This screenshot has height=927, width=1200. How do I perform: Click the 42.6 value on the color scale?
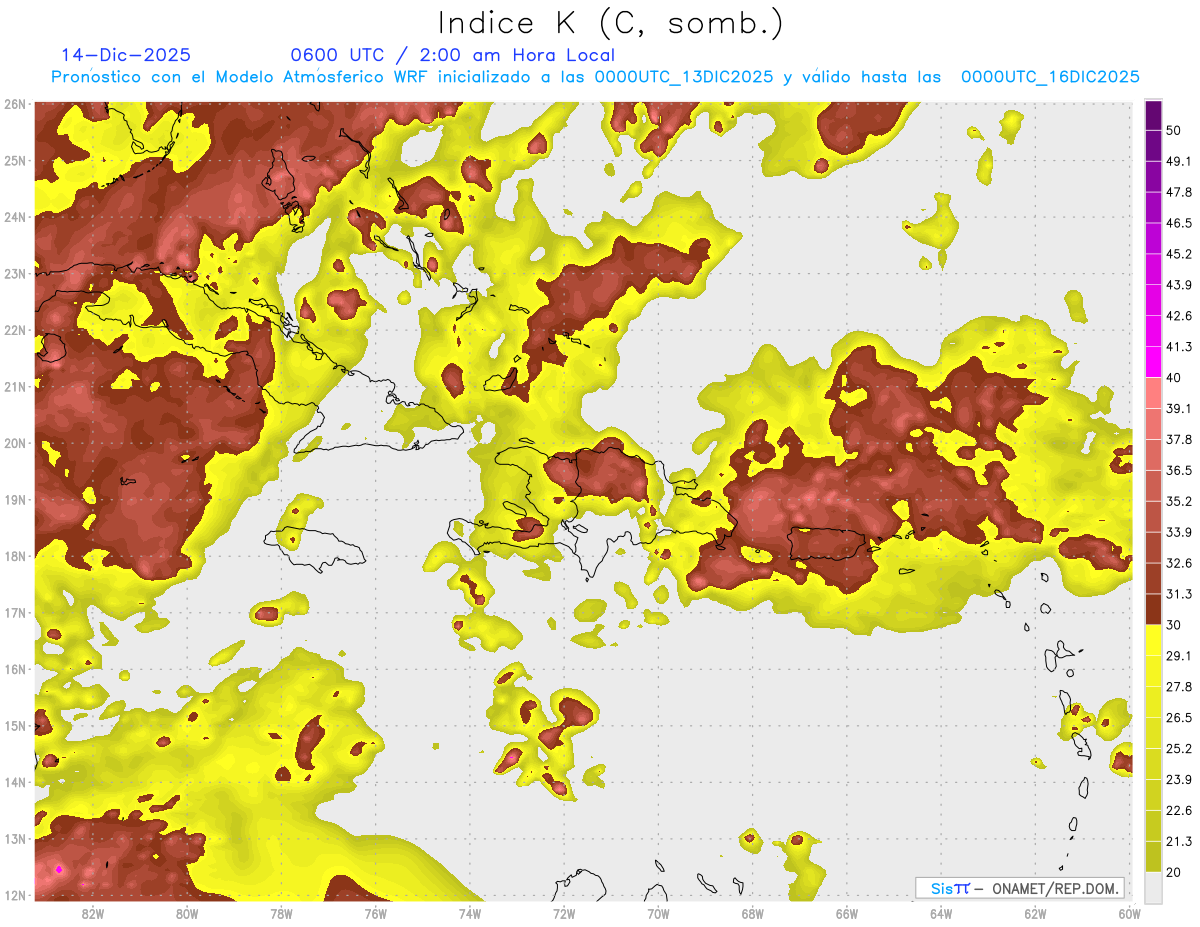point(1178,316)
